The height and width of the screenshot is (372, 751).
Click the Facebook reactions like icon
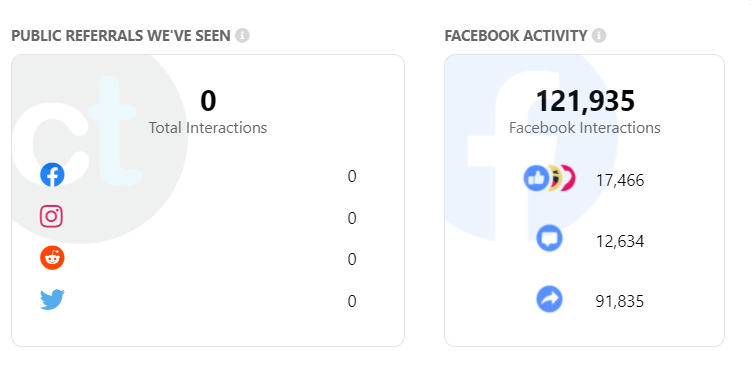[x=536, y=179]
